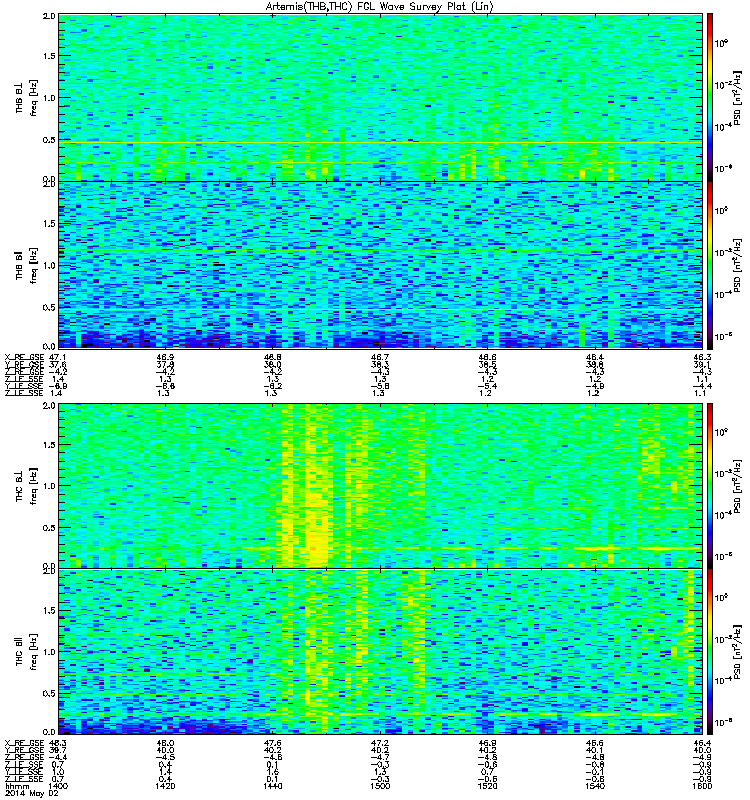
Task: Click the 'X_RE_GSE' row label under the THB panels
Action: pos(24,357)
